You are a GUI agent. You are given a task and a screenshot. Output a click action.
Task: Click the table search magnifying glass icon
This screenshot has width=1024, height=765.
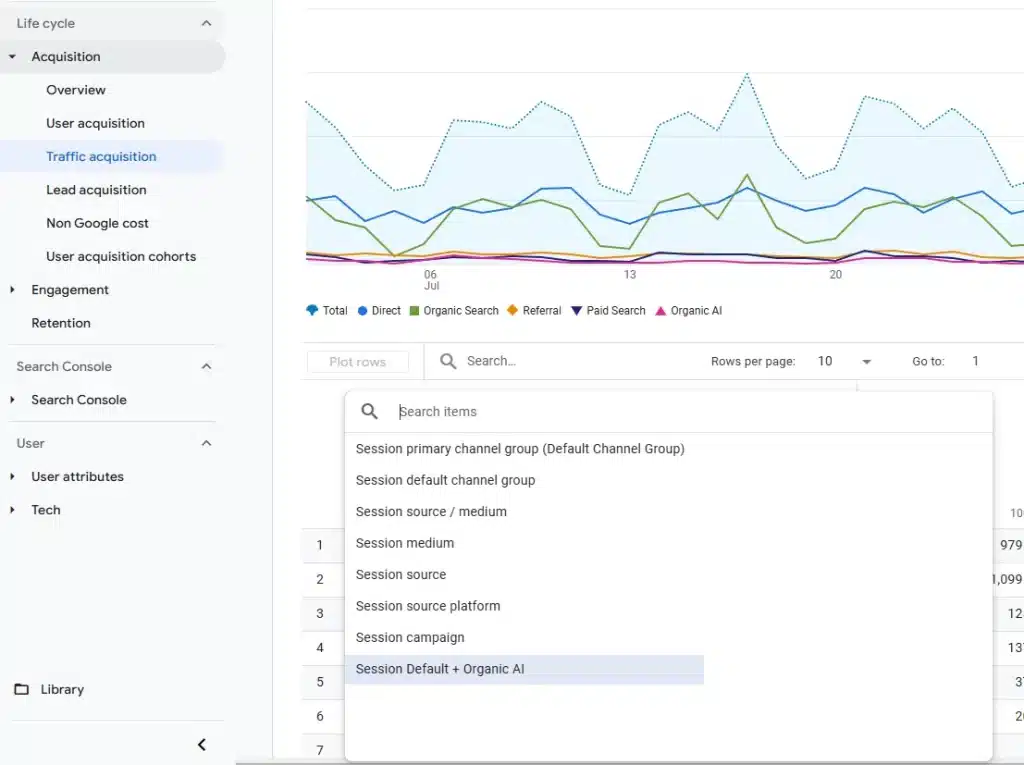pos(446,361)
